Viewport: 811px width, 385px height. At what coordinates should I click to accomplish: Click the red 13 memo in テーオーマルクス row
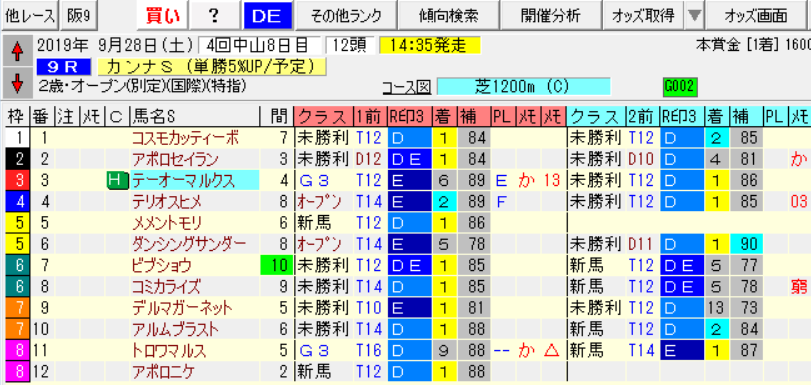point(552,181)
